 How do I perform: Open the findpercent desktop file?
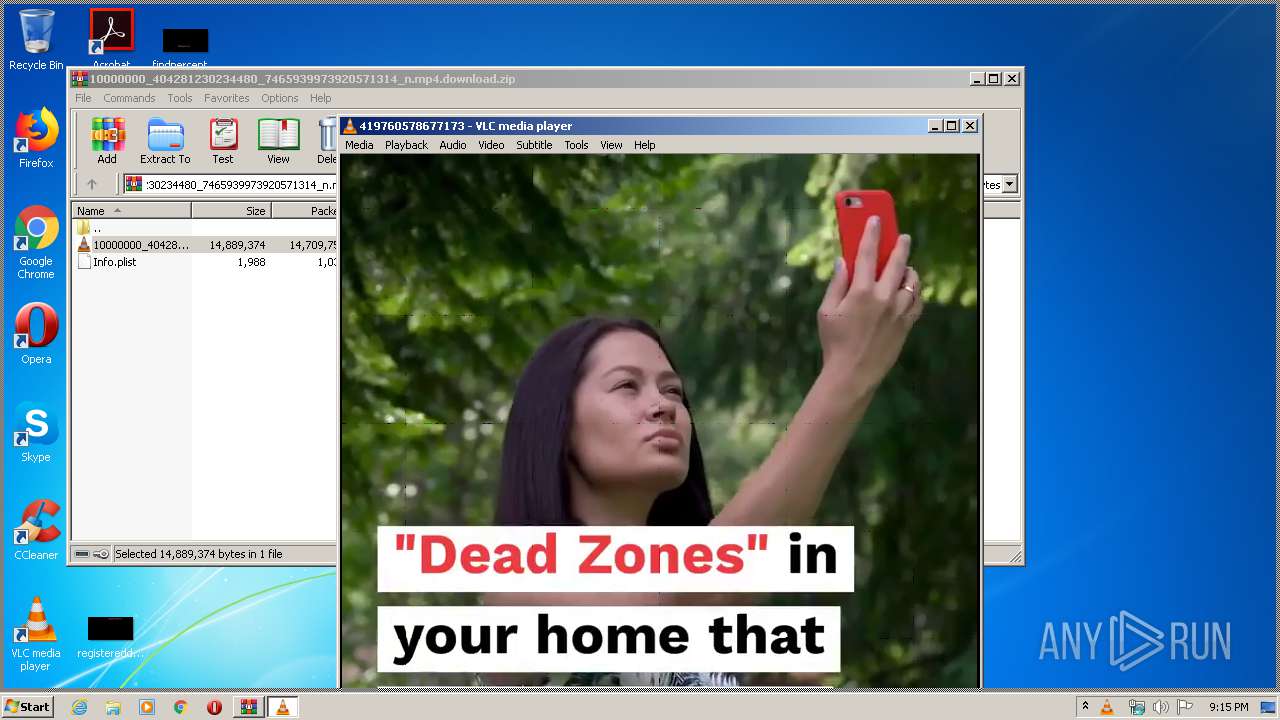(x=185, y=46)
